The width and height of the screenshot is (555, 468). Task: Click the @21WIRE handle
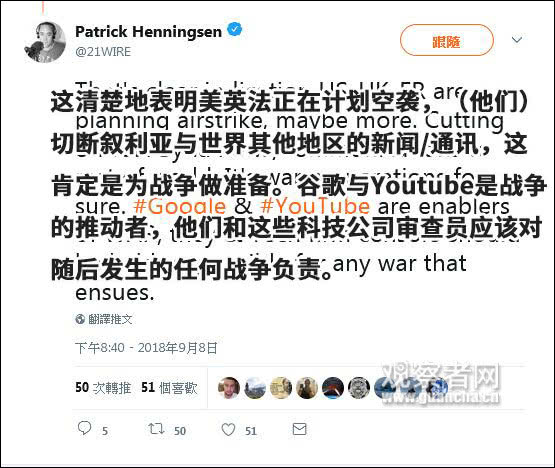click(x=103, y=52)
